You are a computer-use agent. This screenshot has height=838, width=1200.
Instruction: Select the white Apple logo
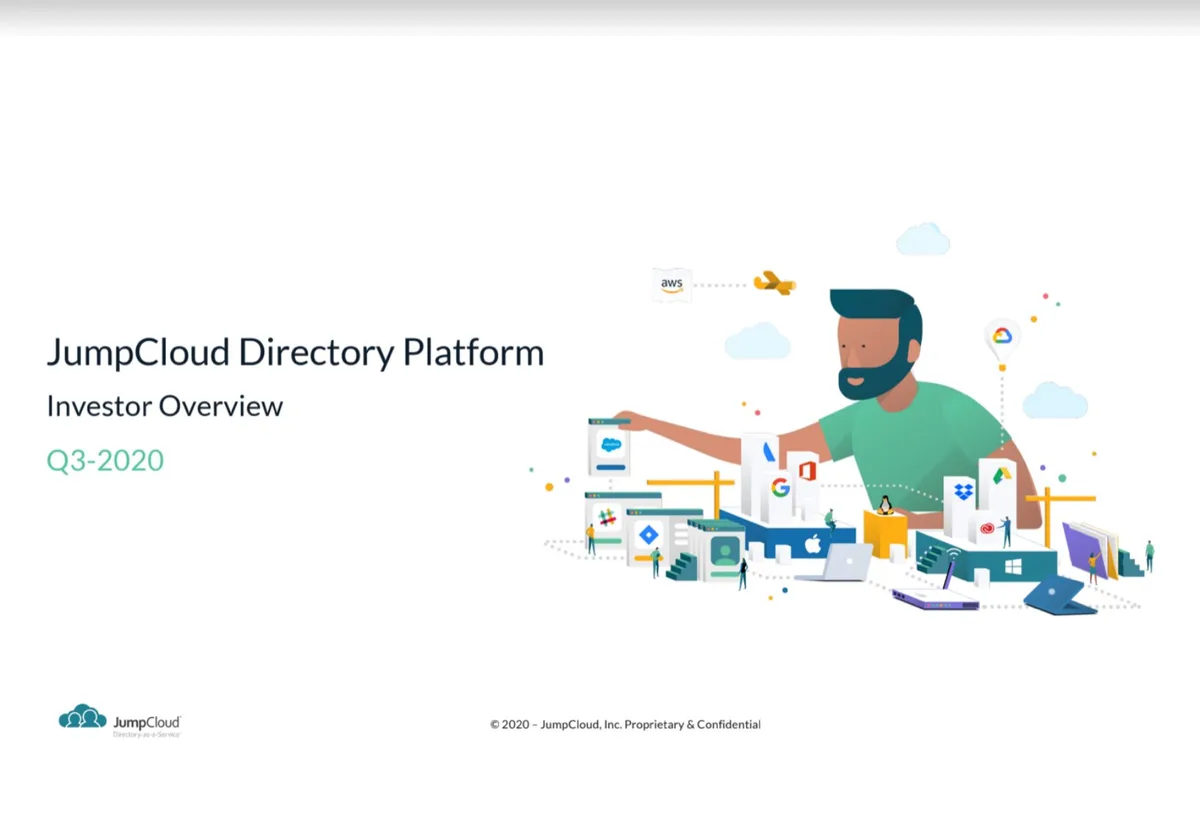click(x=813, y=545)
